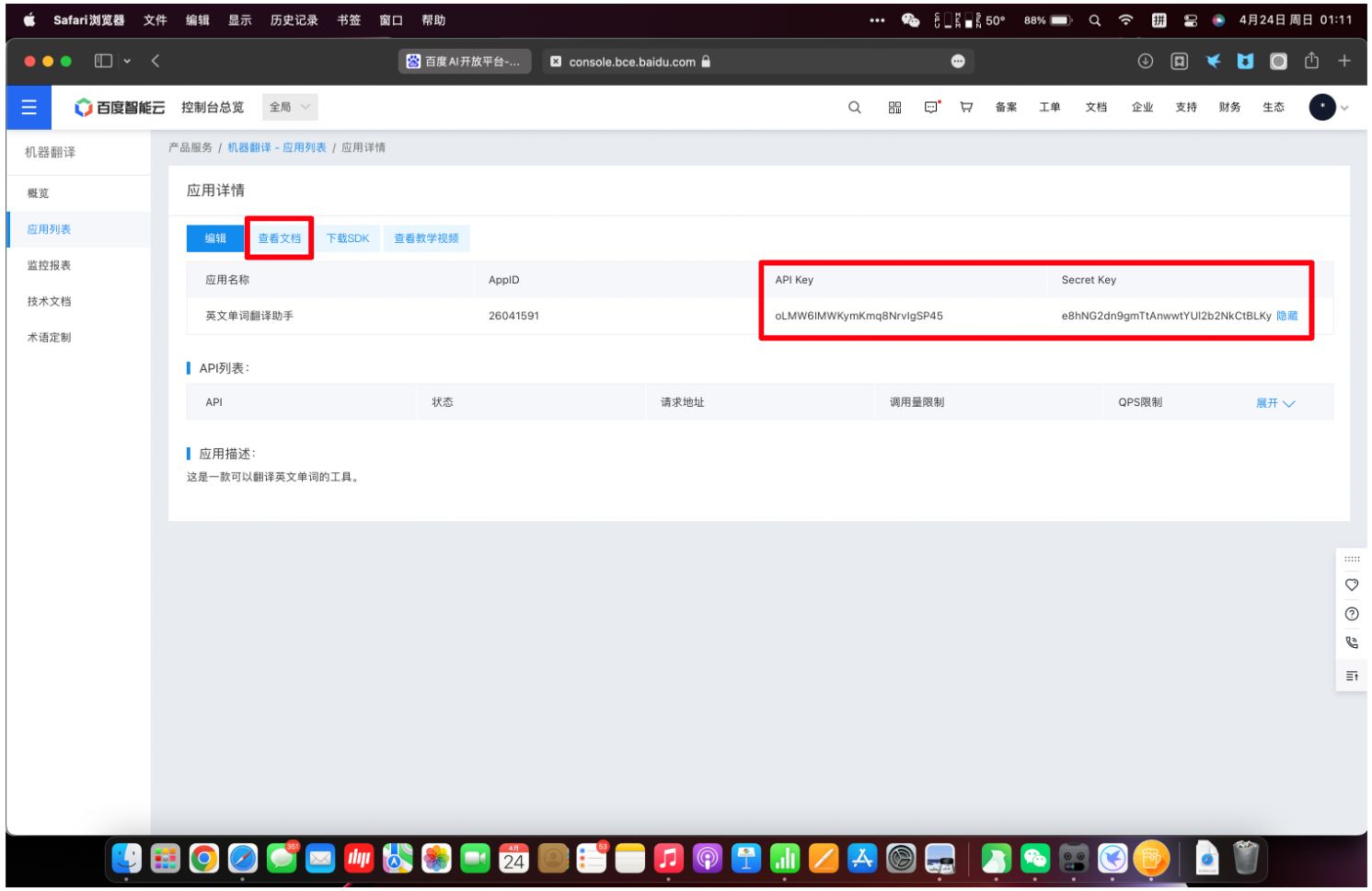Click 财务 in top navigation
Viewport: 1372px width, 891px height.
(x=1229, y=108)
